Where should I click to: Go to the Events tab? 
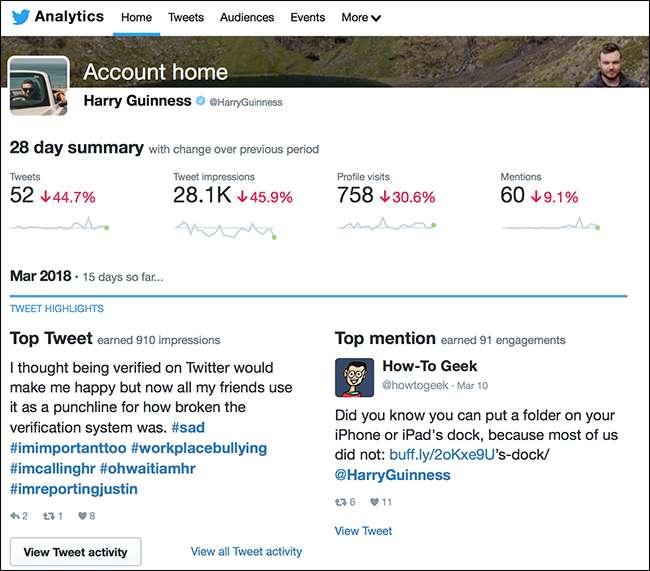point(308,17)
